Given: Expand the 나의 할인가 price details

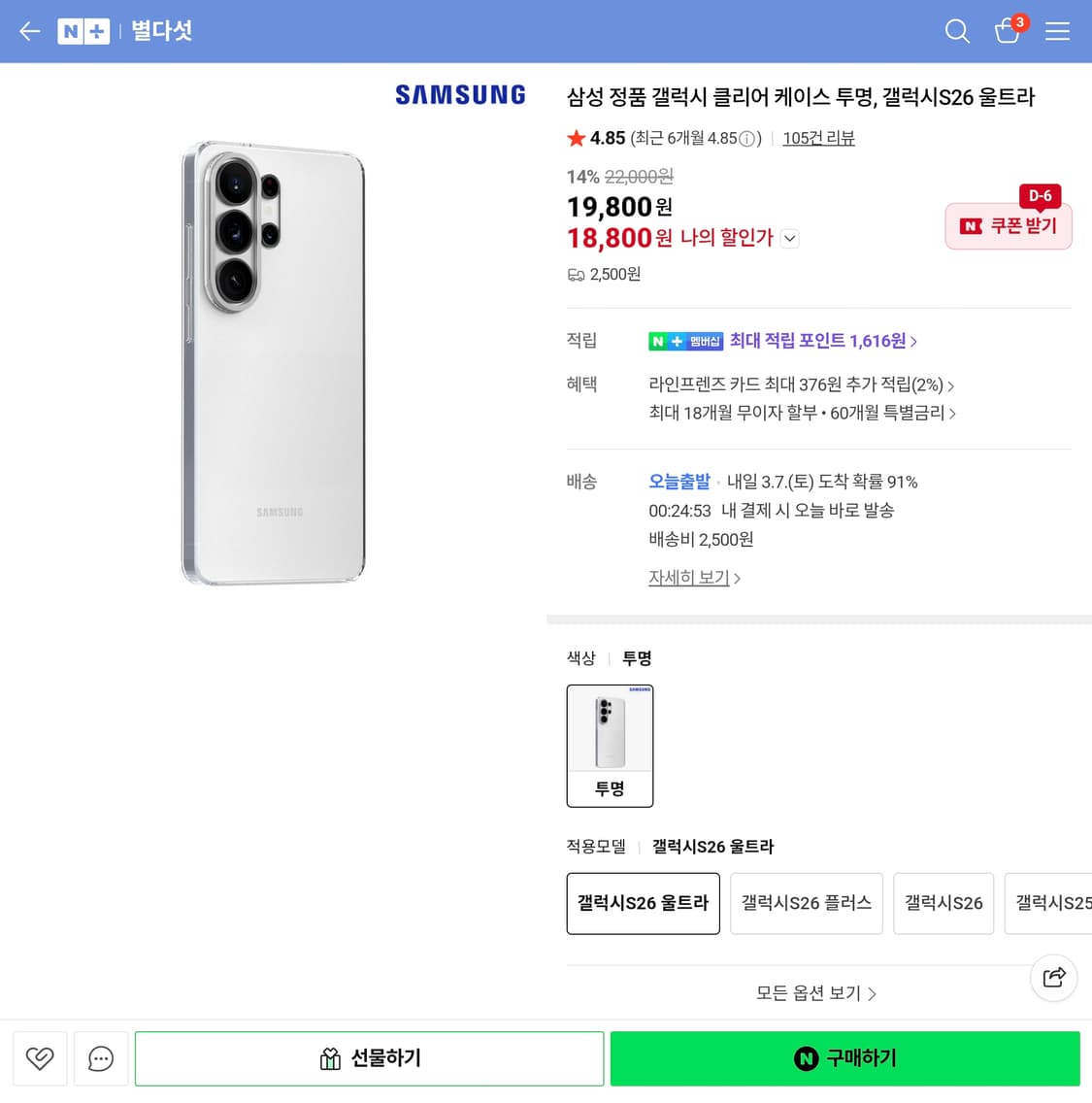Looking at the screenshot, I should [789, 238].
